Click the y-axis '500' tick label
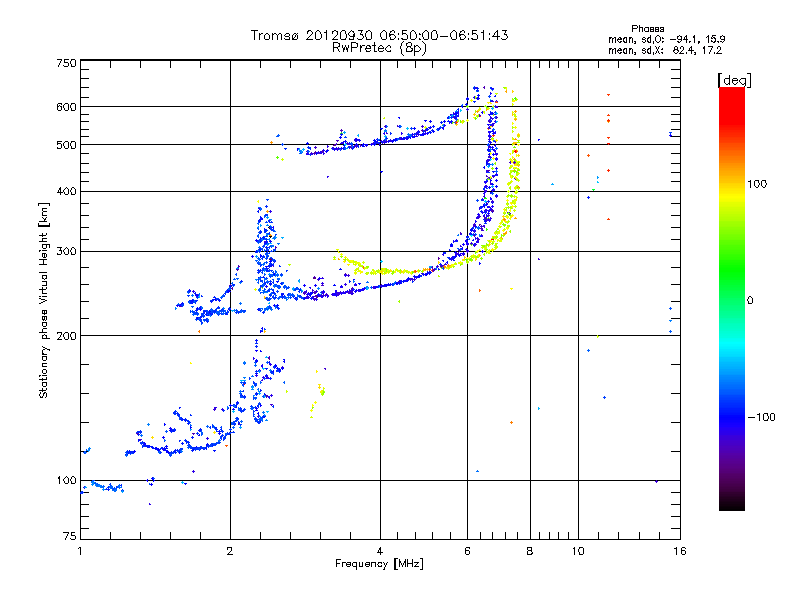The width and height of the screenshot is (800, 600). [x=66, y=145]
